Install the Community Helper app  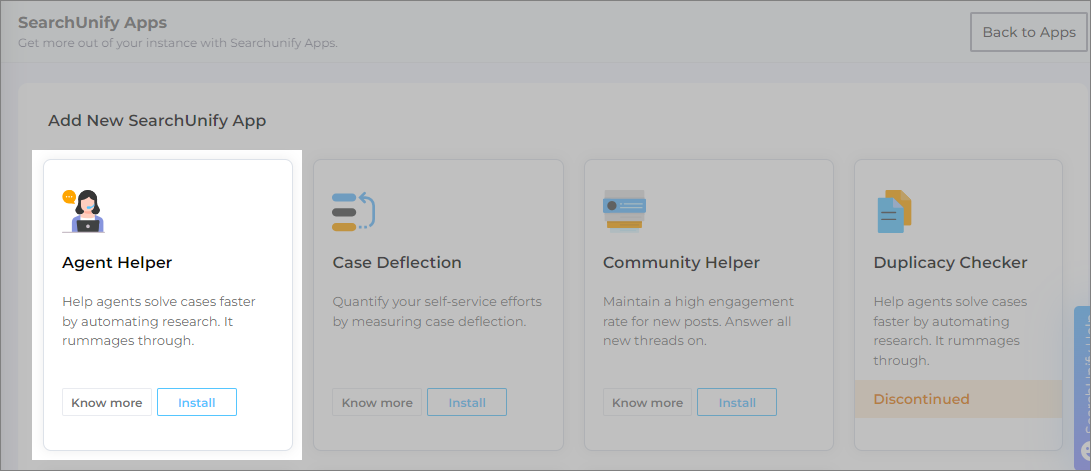click(x=737, y=402)
